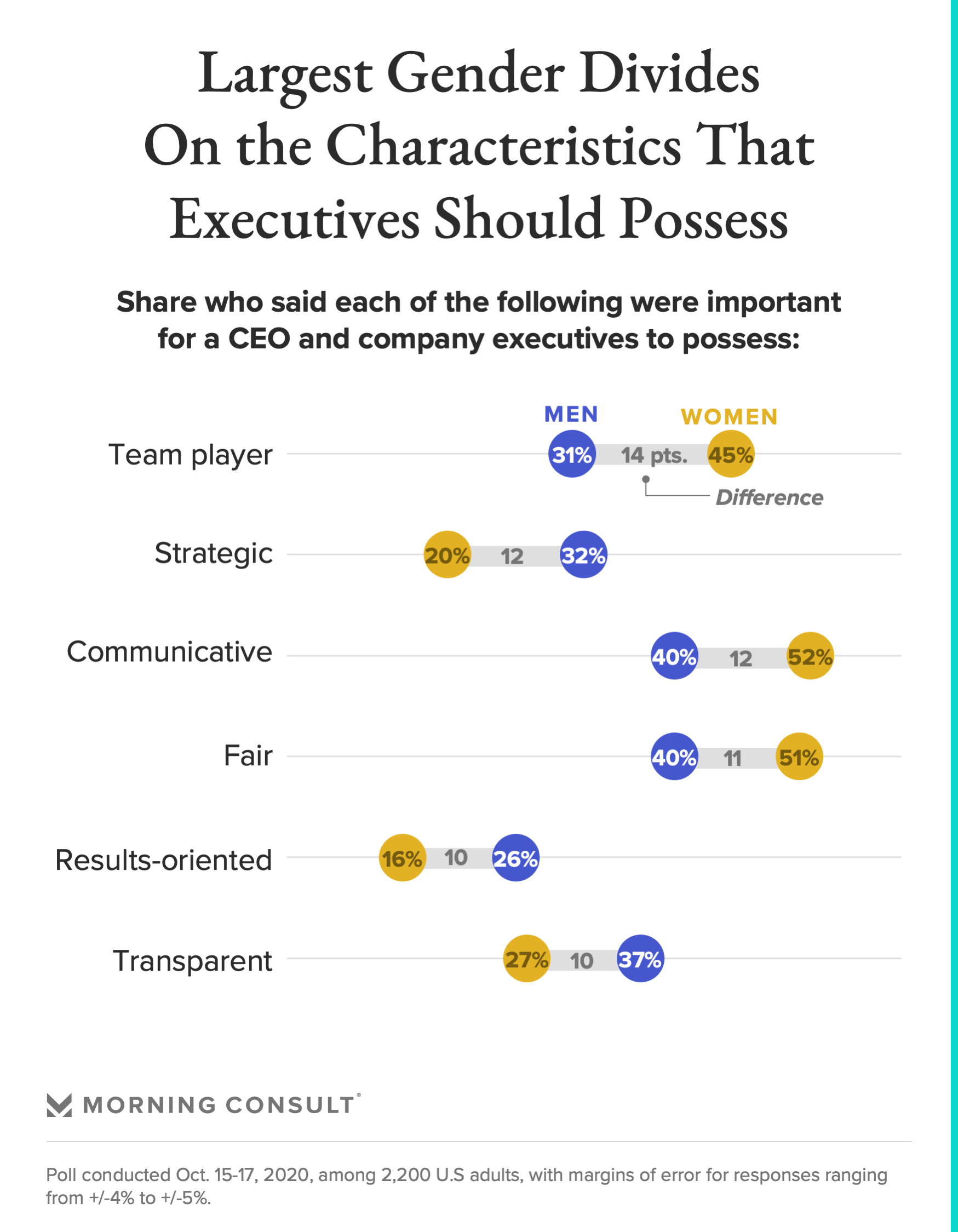
Task: Click the MEN legend label
Action: pyautogui.click(x=571, y=415)
